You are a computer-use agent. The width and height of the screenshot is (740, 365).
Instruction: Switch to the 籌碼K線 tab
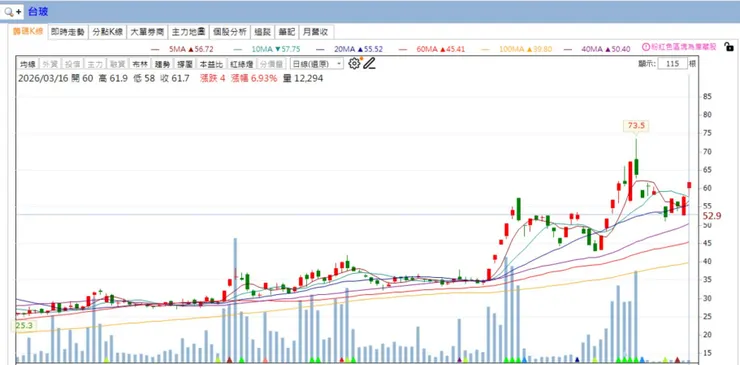pyautogui.click(x=28, y=32)
